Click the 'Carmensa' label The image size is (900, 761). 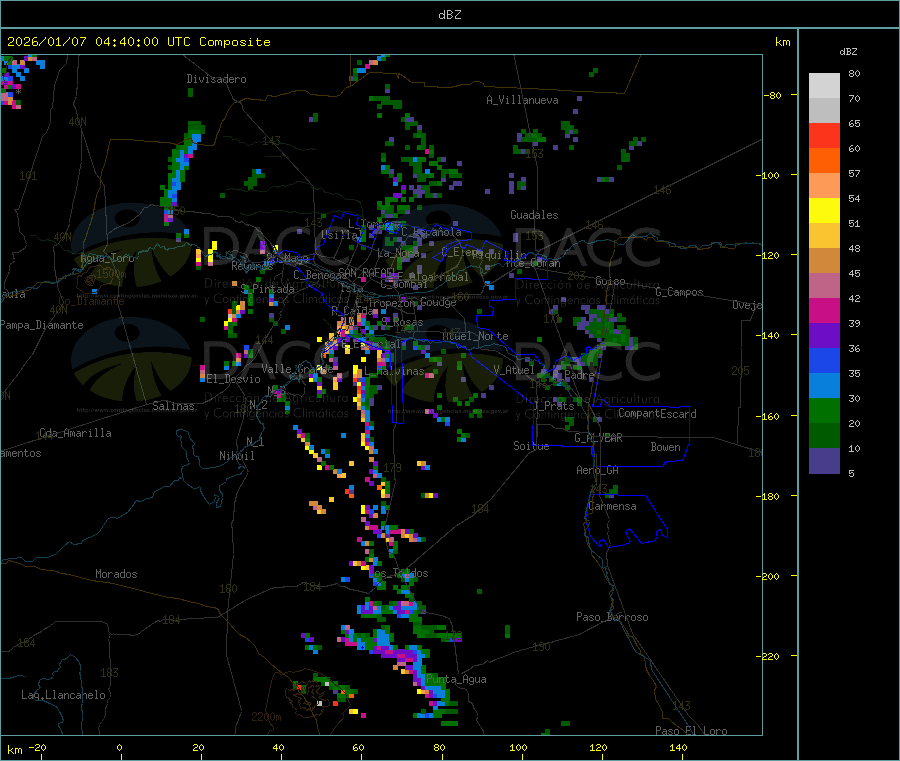[x=612, y=506]
